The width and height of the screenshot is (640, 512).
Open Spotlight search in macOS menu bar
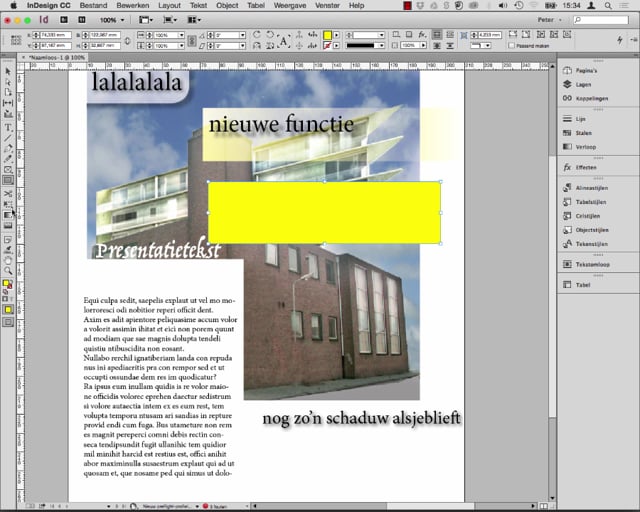point(608,5)
